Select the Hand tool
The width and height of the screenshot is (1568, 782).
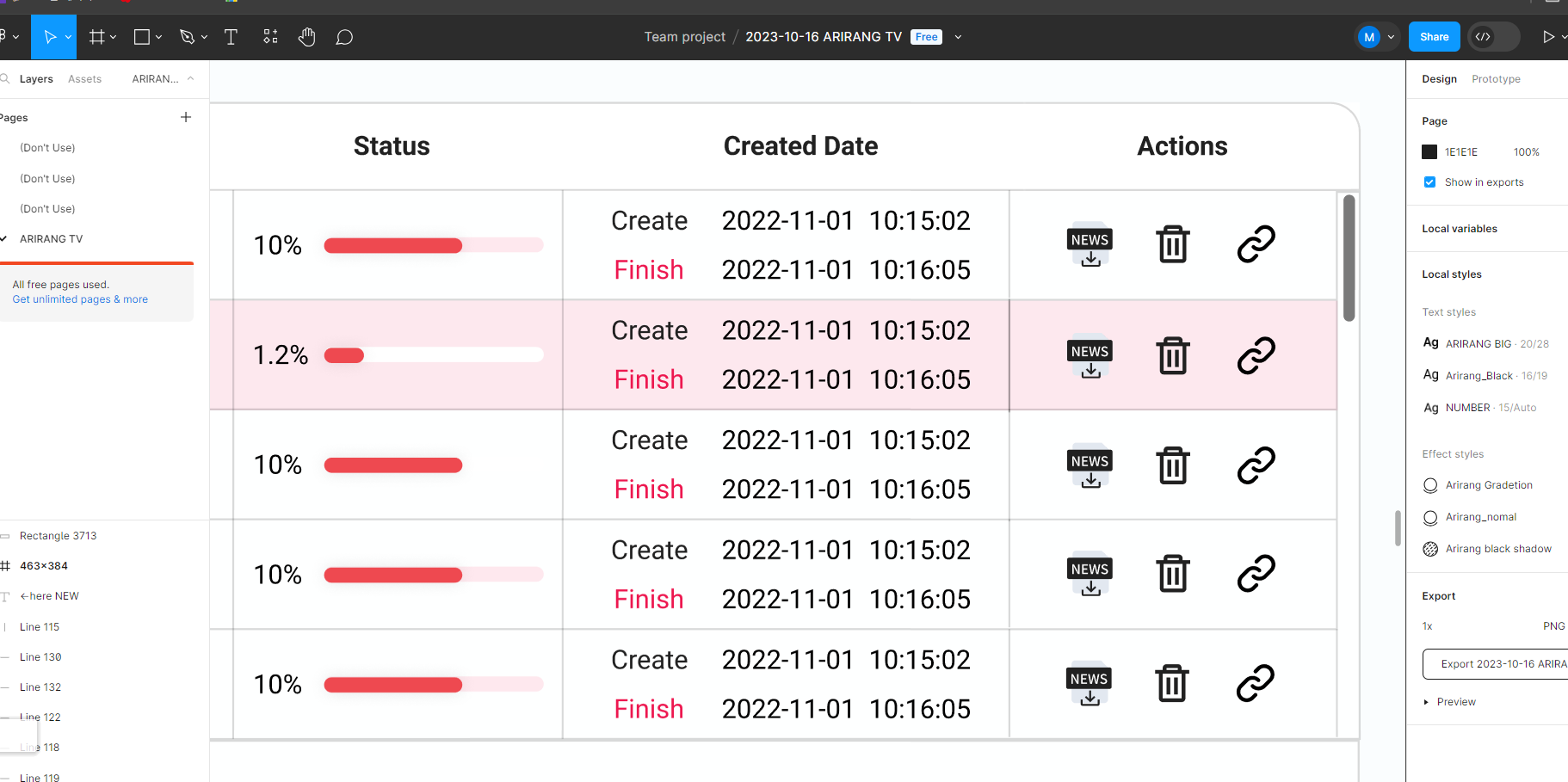[x=307, y=37]
